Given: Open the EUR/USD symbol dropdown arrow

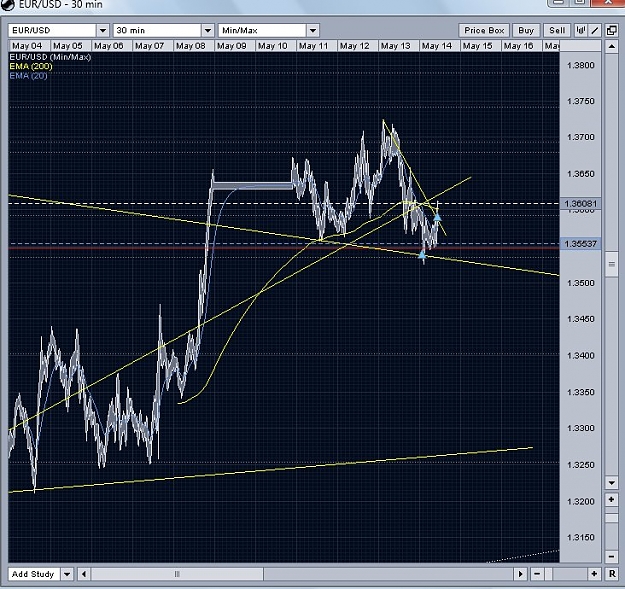Looking at the screenshot, I should pos(102,30).
